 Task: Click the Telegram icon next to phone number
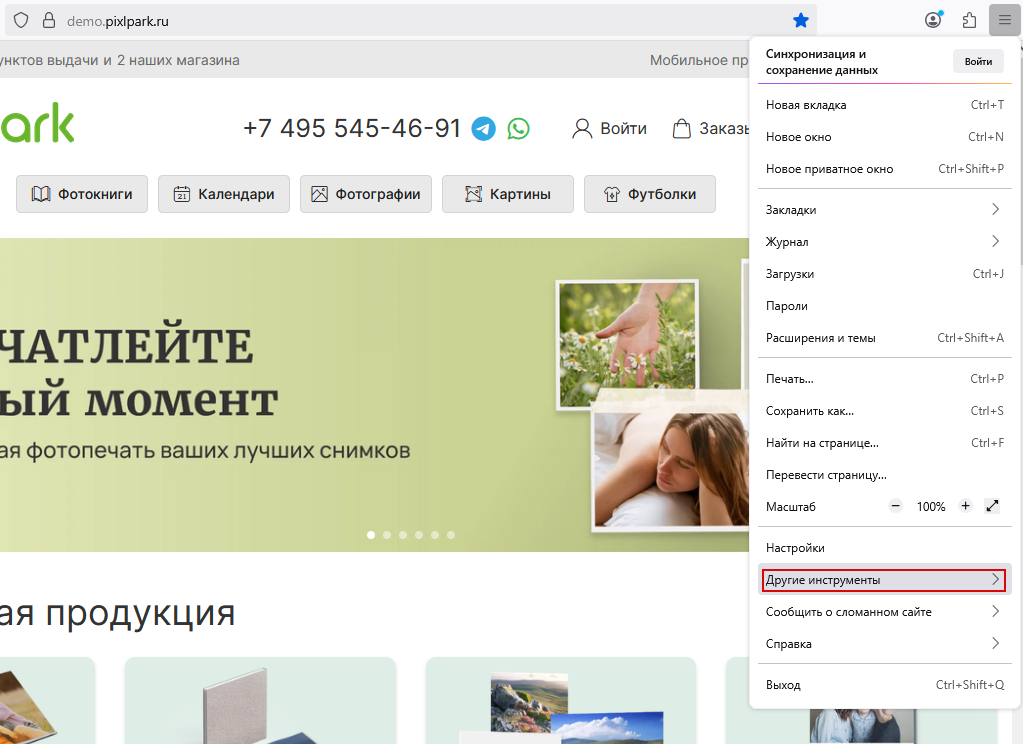point(484,129)
